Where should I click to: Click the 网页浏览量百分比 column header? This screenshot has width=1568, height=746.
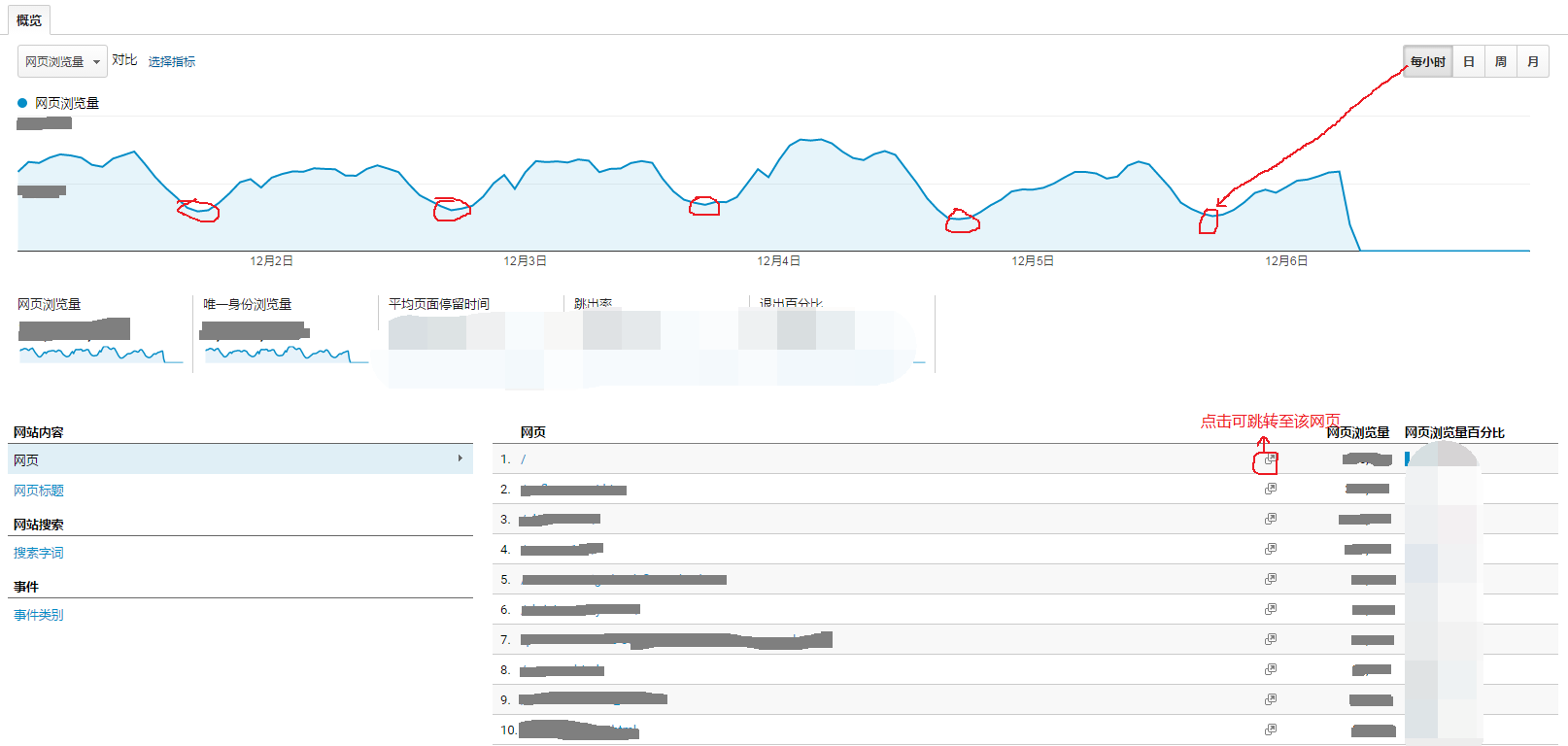[x=1454, y=433]
